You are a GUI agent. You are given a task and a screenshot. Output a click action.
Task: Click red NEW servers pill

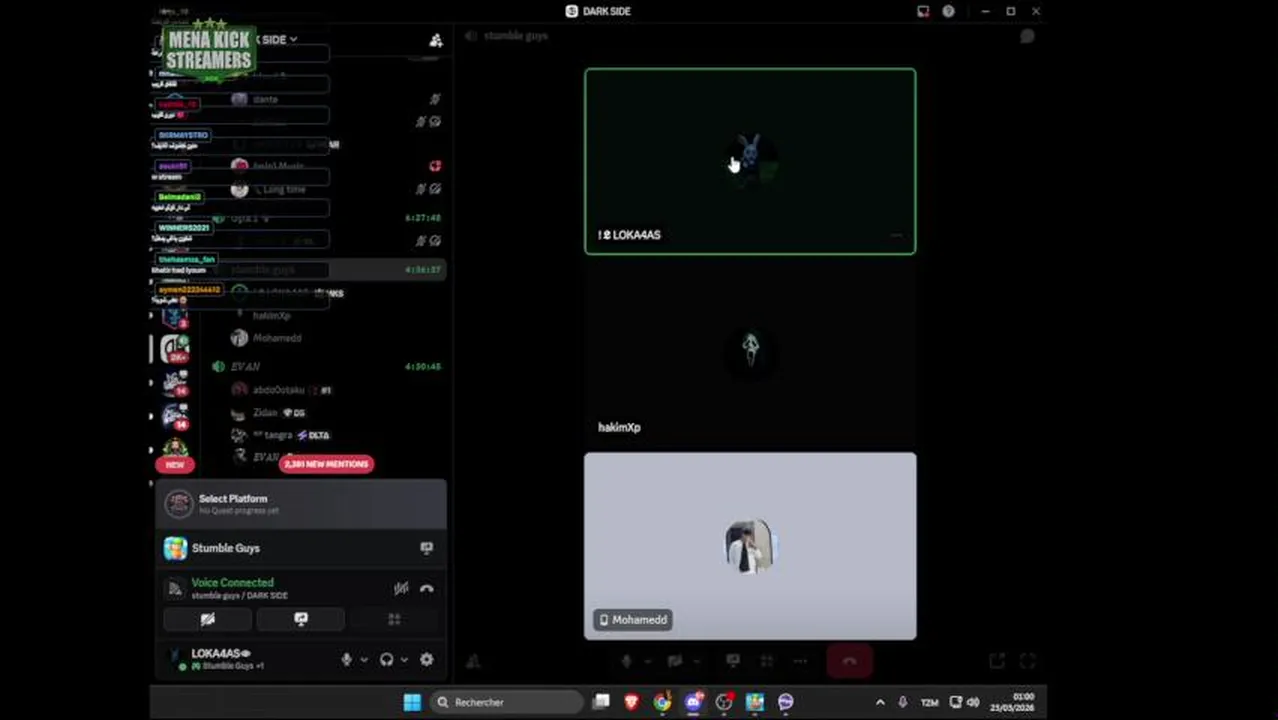click(175, 465)
